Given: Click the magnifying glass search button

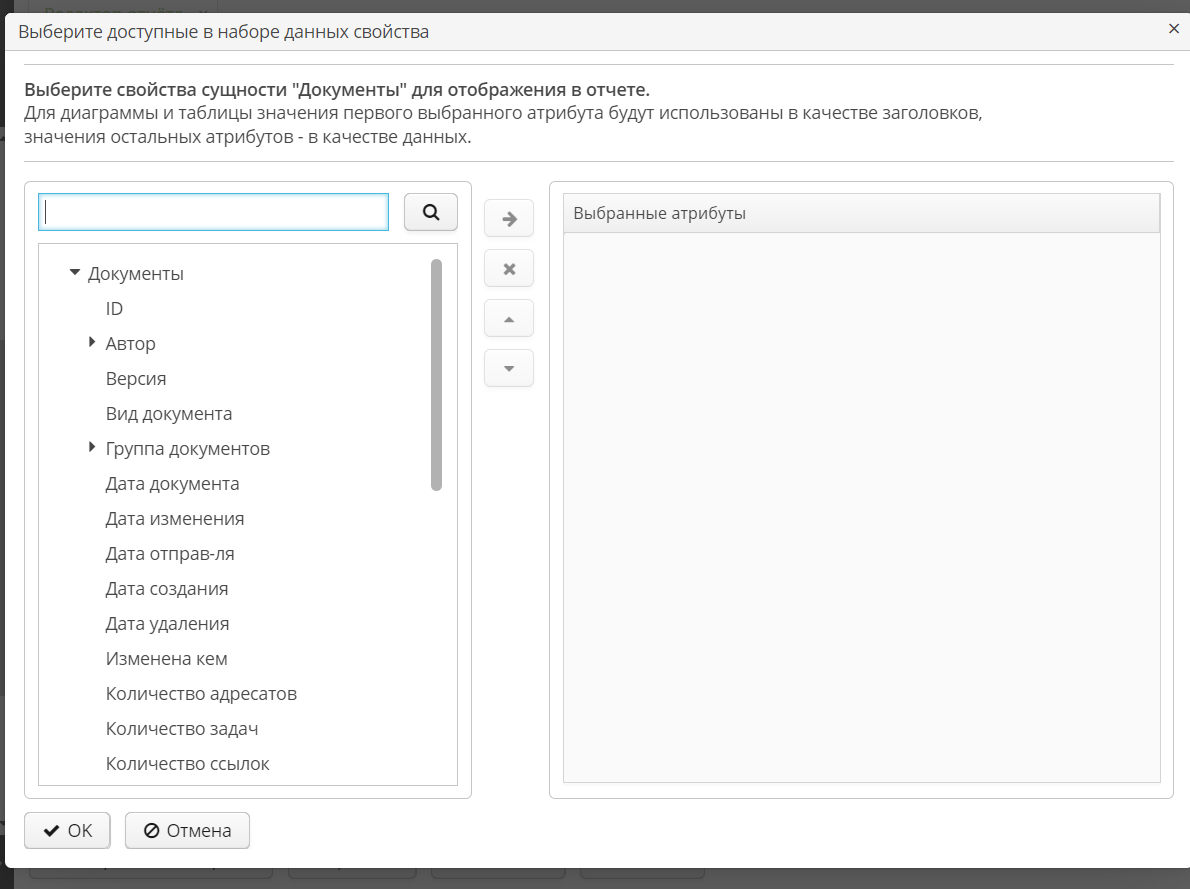Looking at the screenshot, I should [x=430, y=212].
